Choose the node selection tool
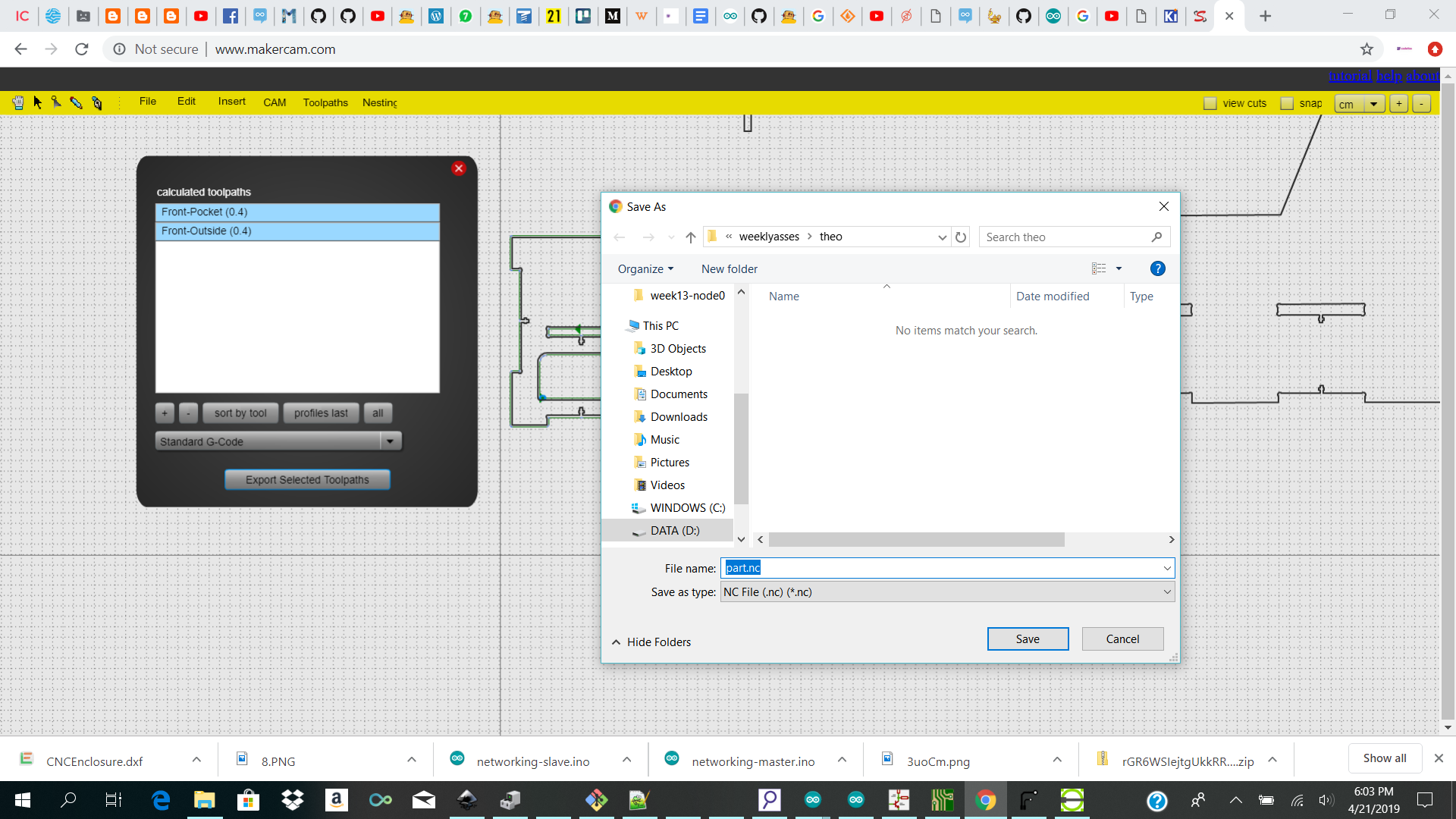The height and width of the screenshot is (819, 1456). (x=56, y=102)
